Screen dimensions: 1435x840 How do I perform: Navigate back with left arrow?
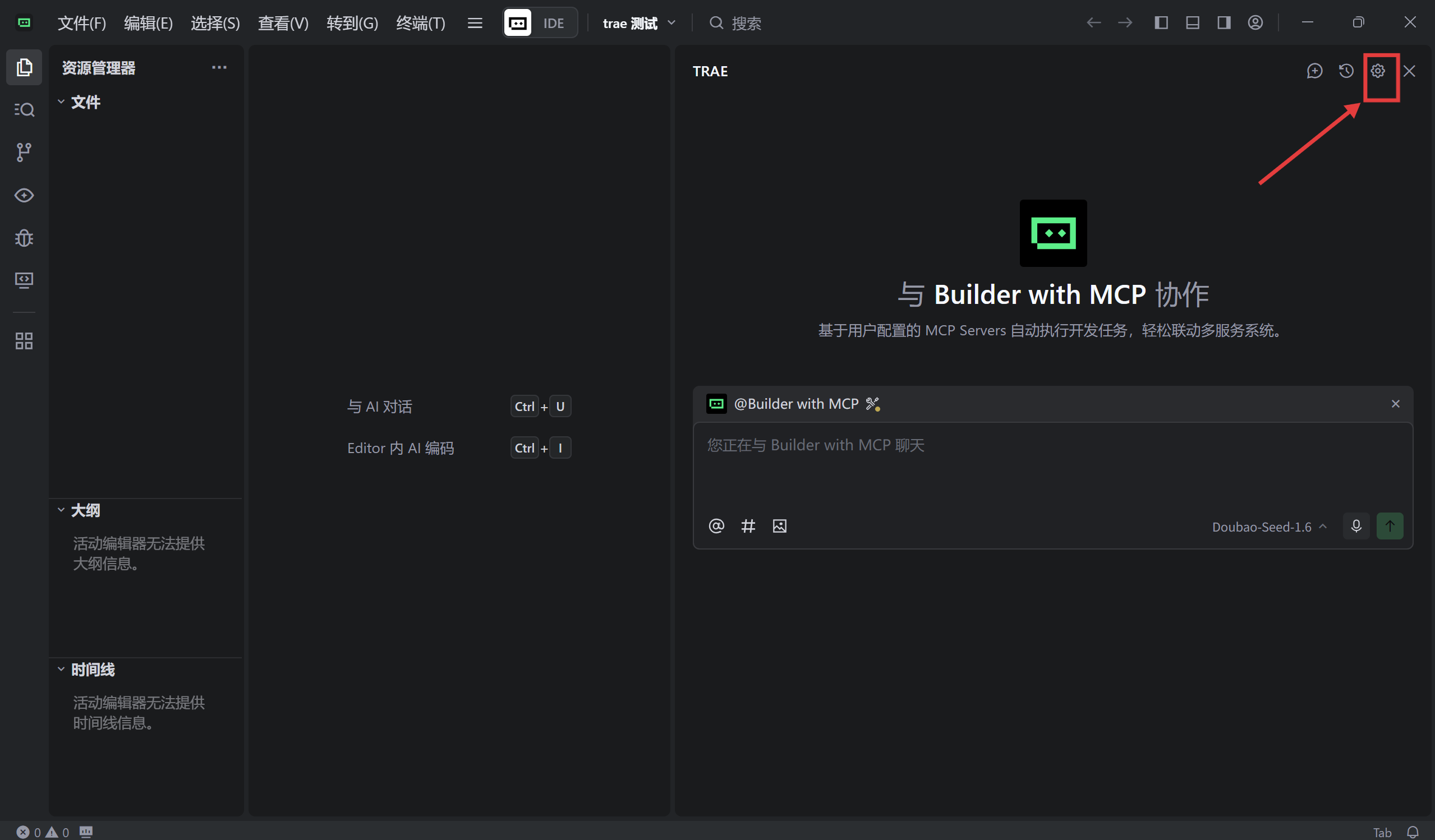tap(1093, 23)
